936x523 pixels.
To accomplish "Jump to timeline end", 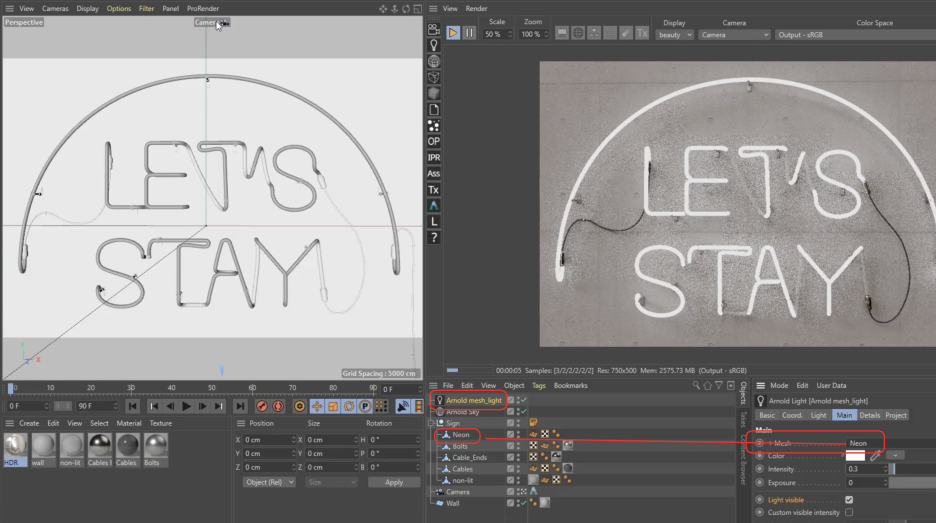I will (240, 407).
